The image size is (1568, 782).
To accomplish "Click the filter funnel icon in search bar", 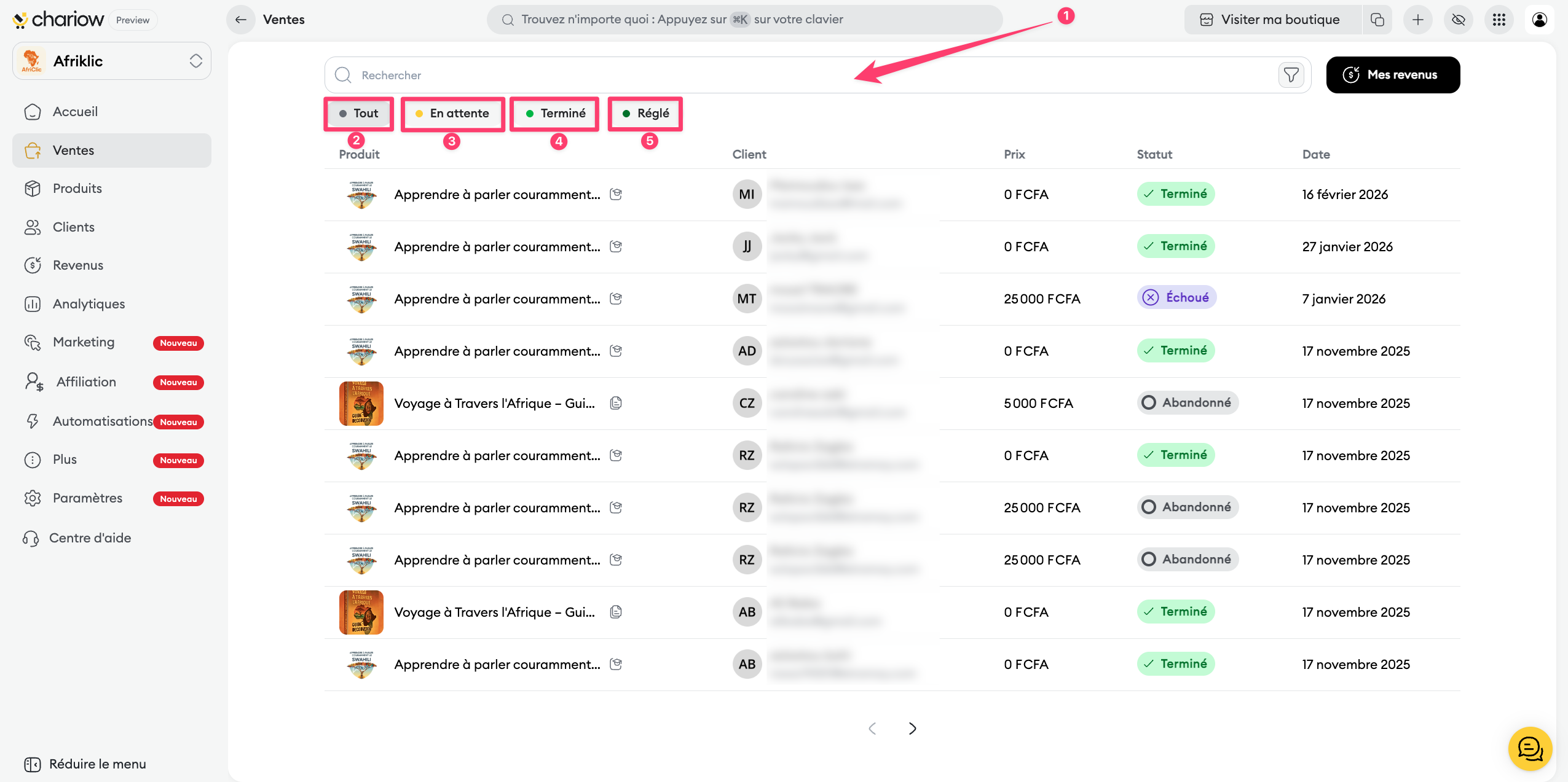I will tap(1291, 75).
